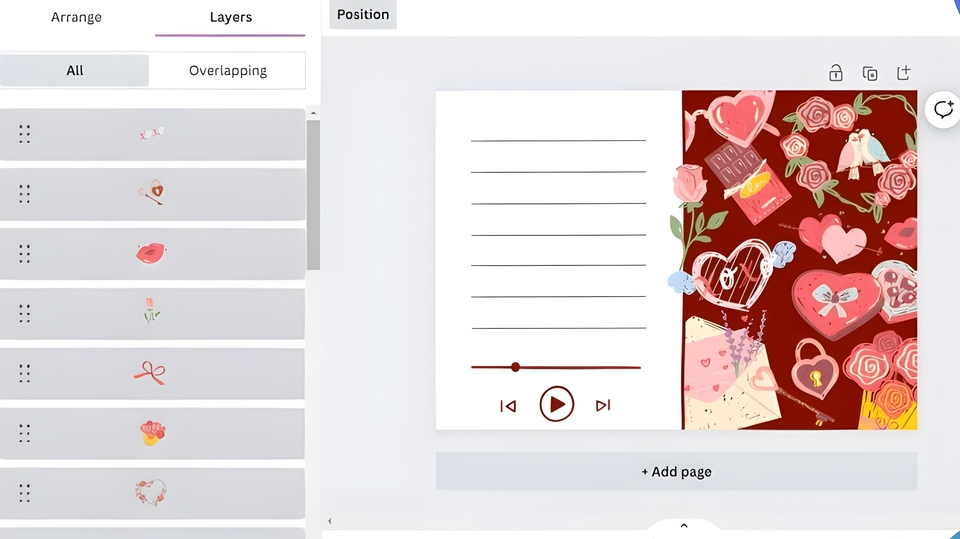The width and height of the screenshot is (960, 539).
Task: Select the heart wreath layer thumbnail
Action: (151, 492)
